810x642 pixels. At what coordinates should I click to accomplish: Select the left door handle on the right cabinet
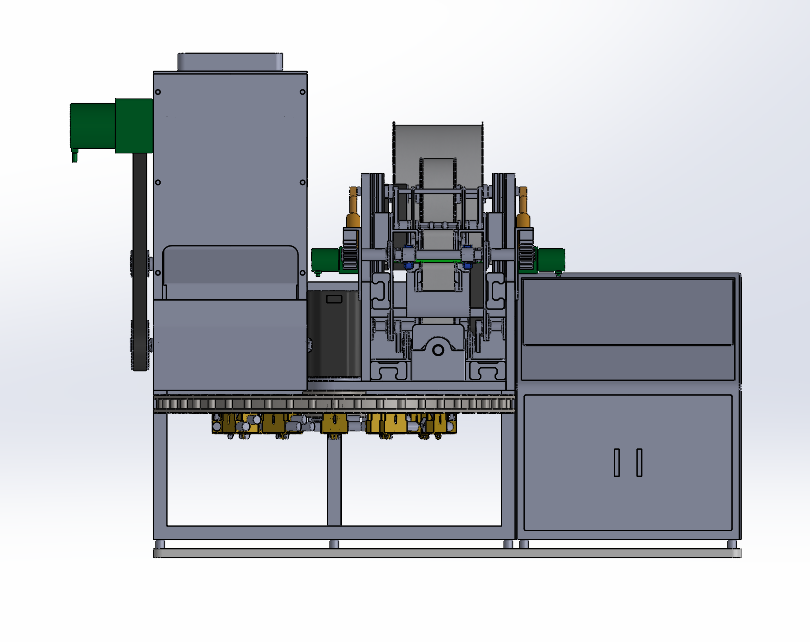(617, 462)
